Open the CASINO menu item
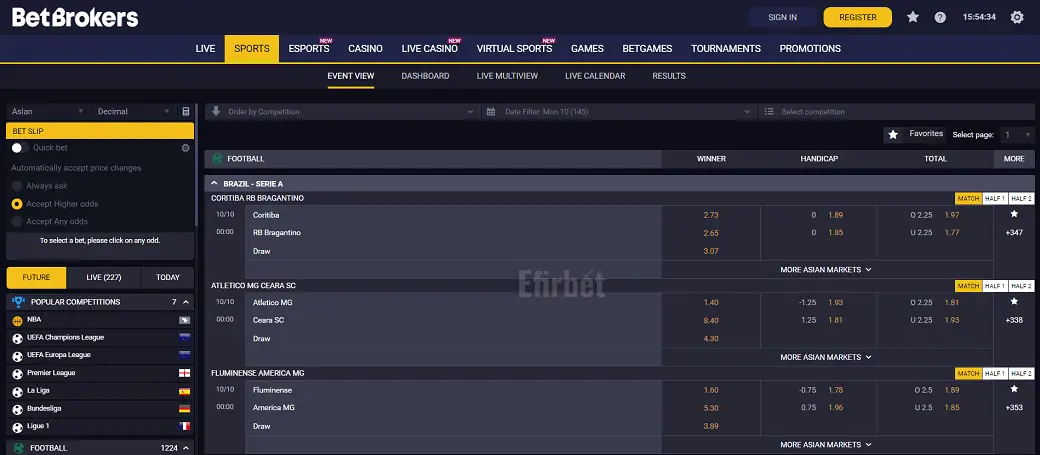The width and height of the screenshot is (1040, 455). tap(365, 48)
